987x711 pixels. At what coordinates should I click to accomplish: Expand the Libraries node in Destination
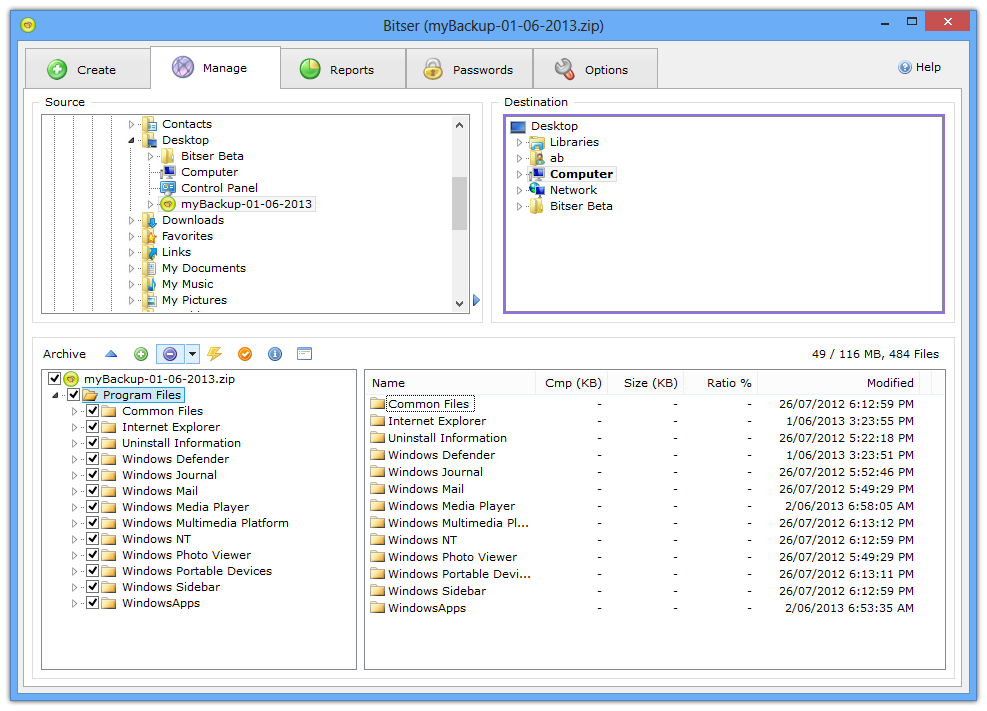(519, 143)
